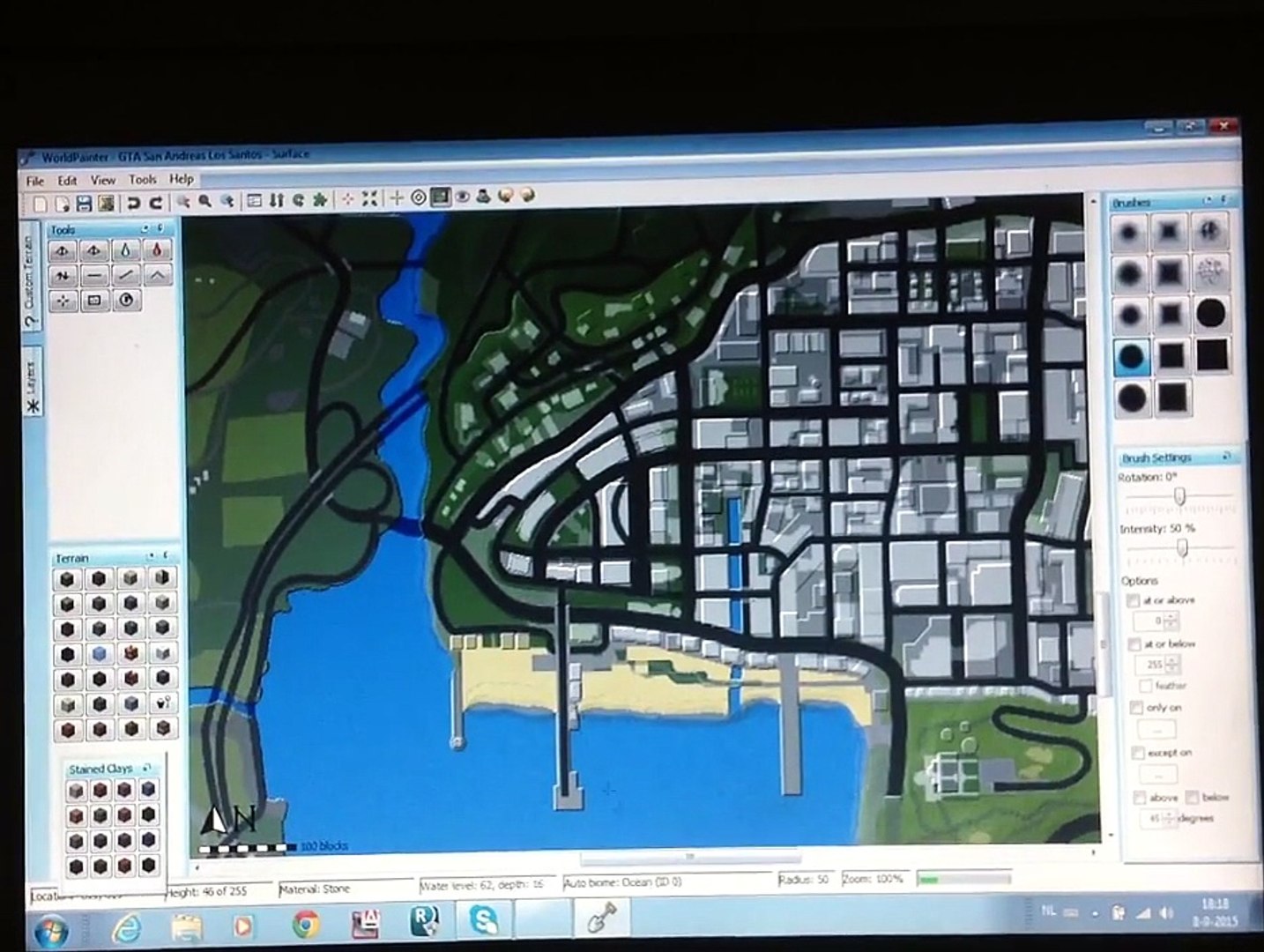Screen dimensions: 1264x952
Task: Toggle the highlighted overlay image icon
Action: click(440, 197)
